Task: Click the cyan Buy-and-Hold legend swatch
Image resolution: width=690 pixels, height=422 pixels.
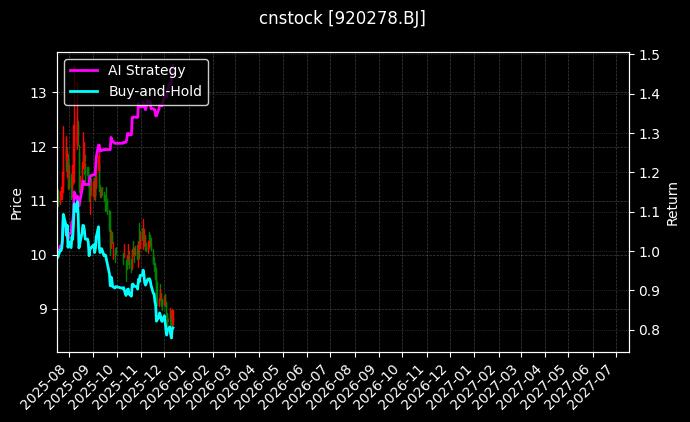Action: click(84, 90)
